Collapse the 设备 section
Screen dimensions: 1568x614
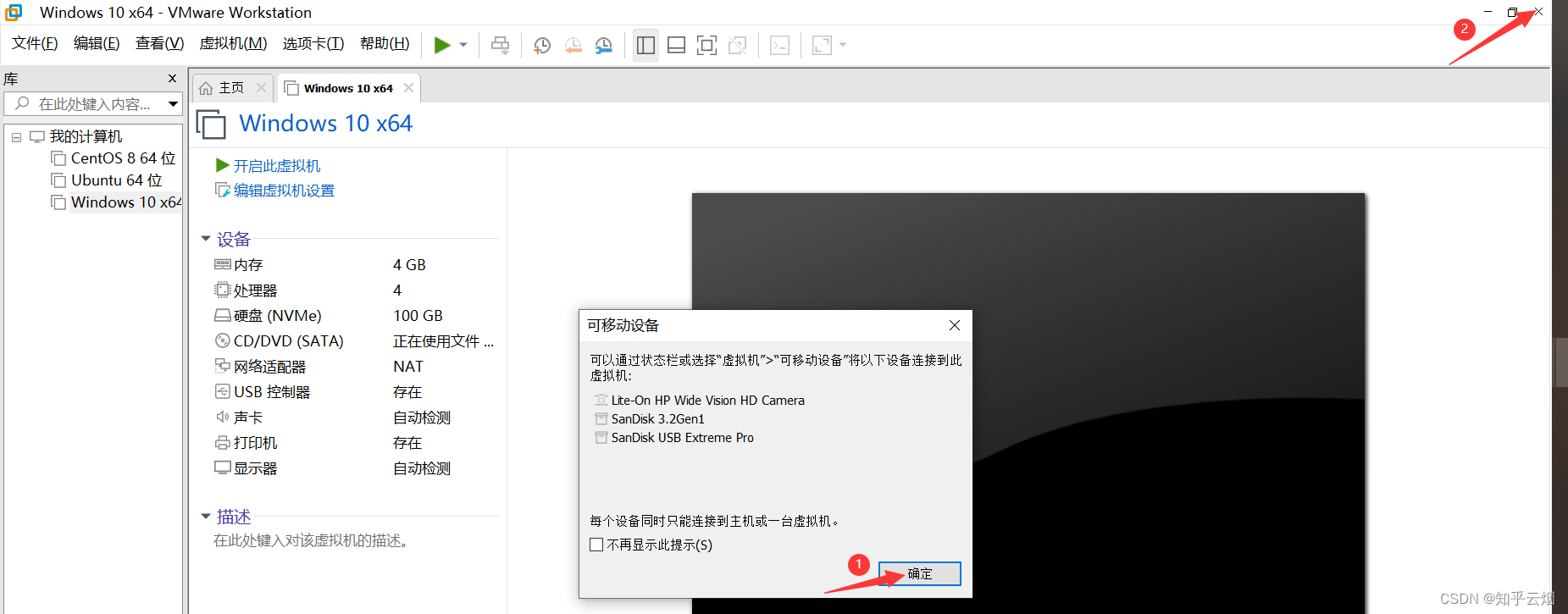coord(206,239)
